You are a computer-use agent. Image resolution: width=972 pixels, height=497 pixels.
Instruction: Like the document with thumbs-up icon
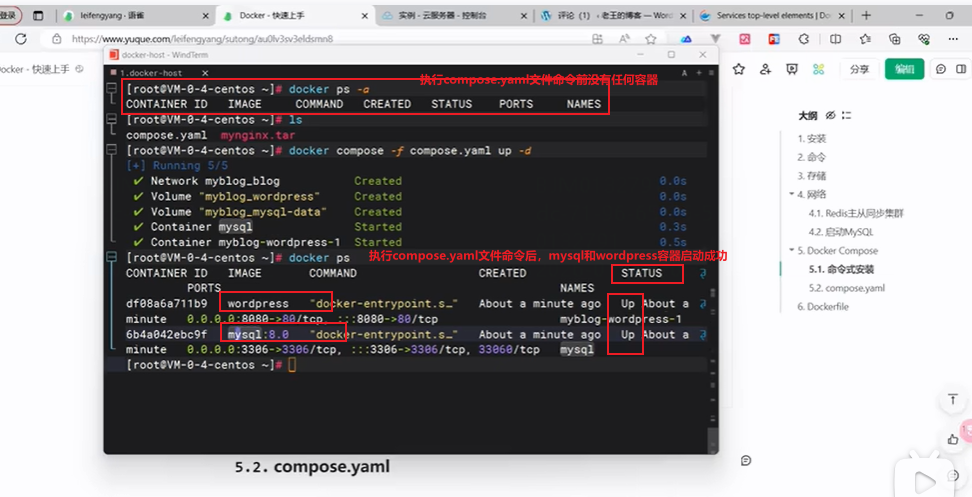(953, 439)
